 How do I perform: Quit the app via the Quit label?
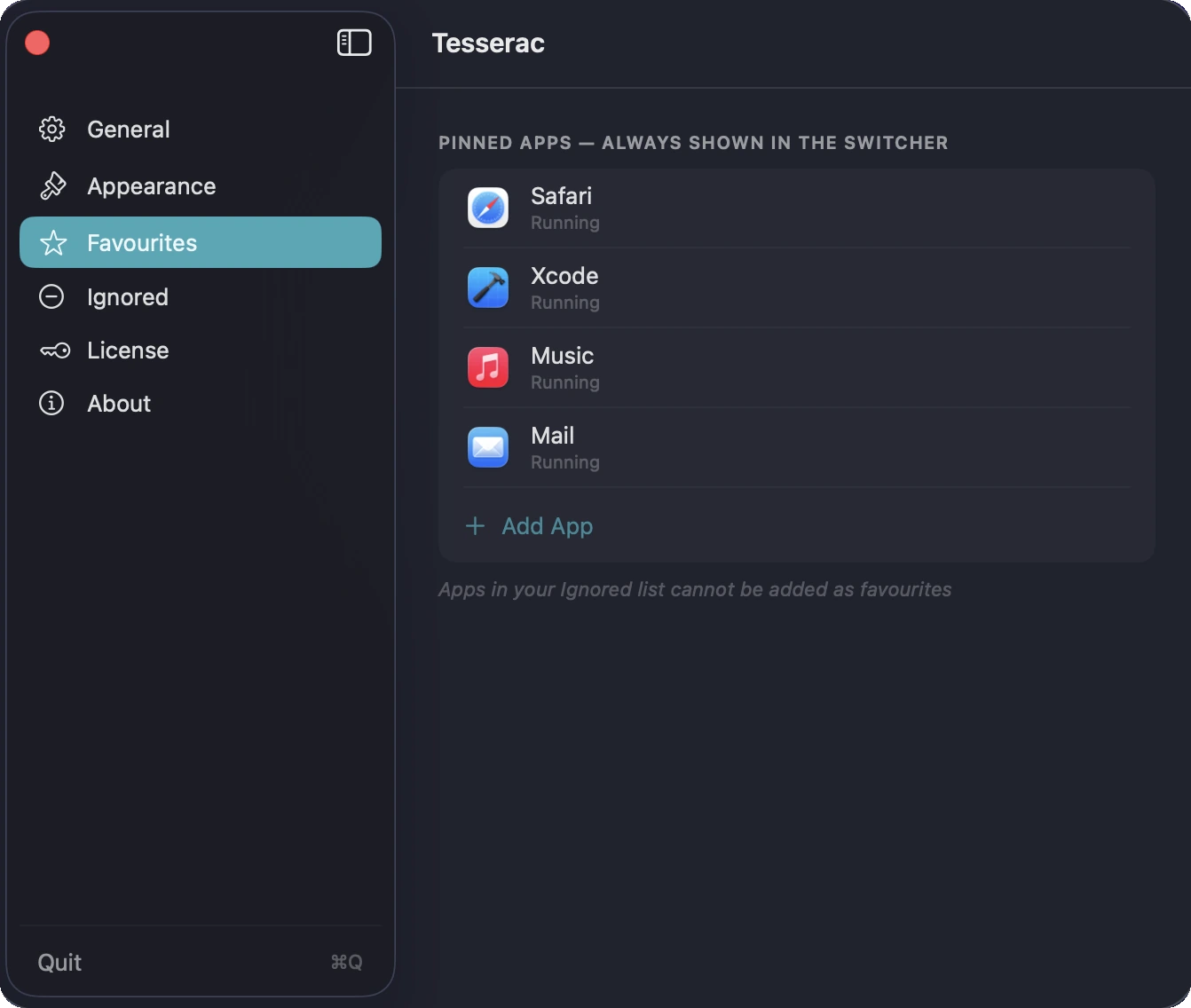coord(59,963)
